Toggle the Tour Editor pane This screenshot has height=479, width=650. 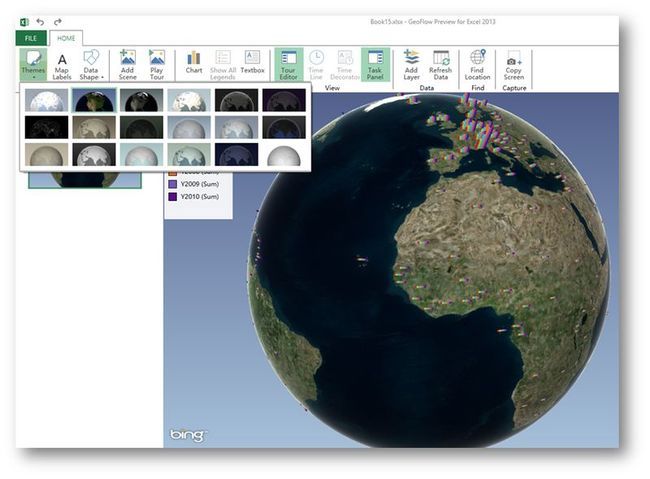(x=289, y=65)
